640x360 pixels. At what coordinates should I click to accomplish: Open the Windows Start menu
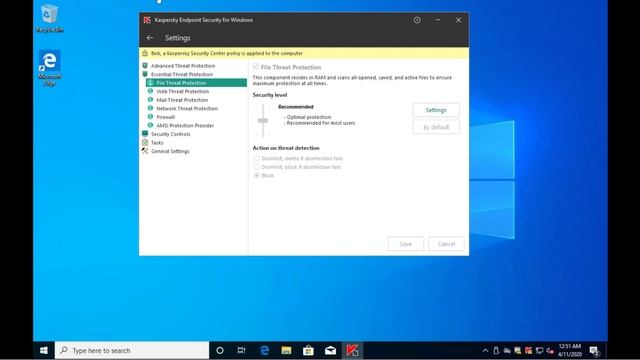click(44, 350)
